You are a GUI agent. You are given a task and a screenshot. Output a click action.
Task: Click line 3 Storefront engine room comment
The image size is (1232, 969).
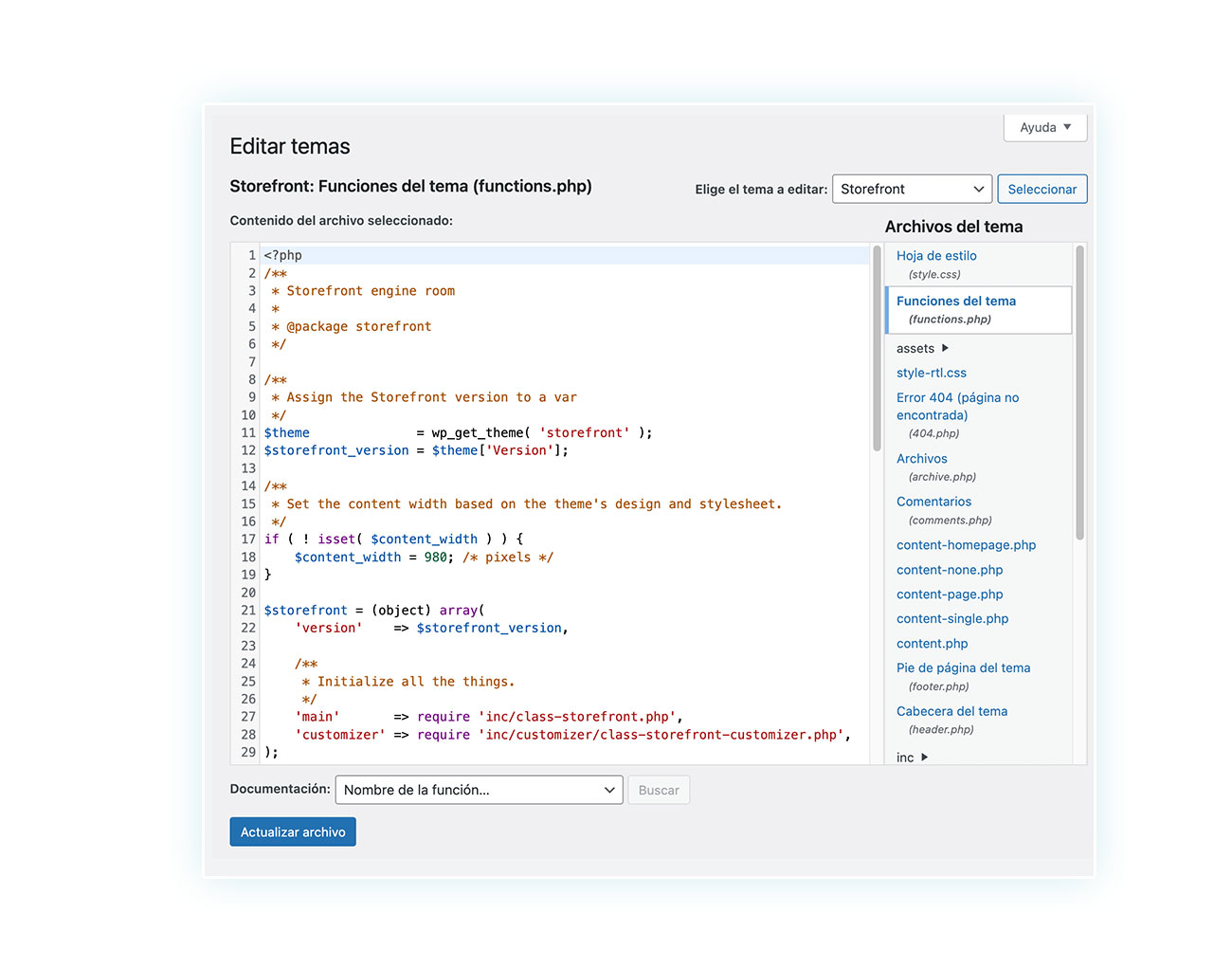[363, 291]
